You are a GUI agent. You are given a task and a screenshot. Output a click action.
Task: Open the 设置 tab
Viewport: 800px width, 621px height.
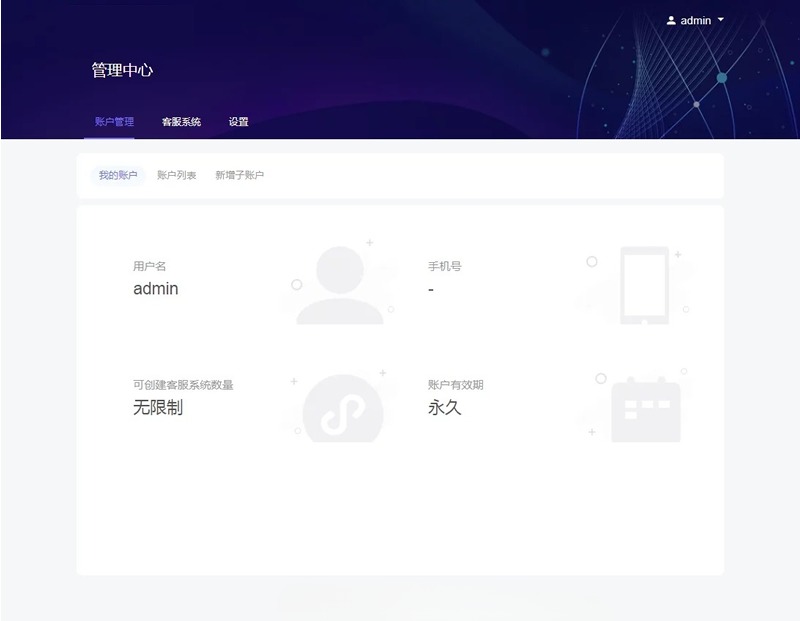tap(237, 121)
